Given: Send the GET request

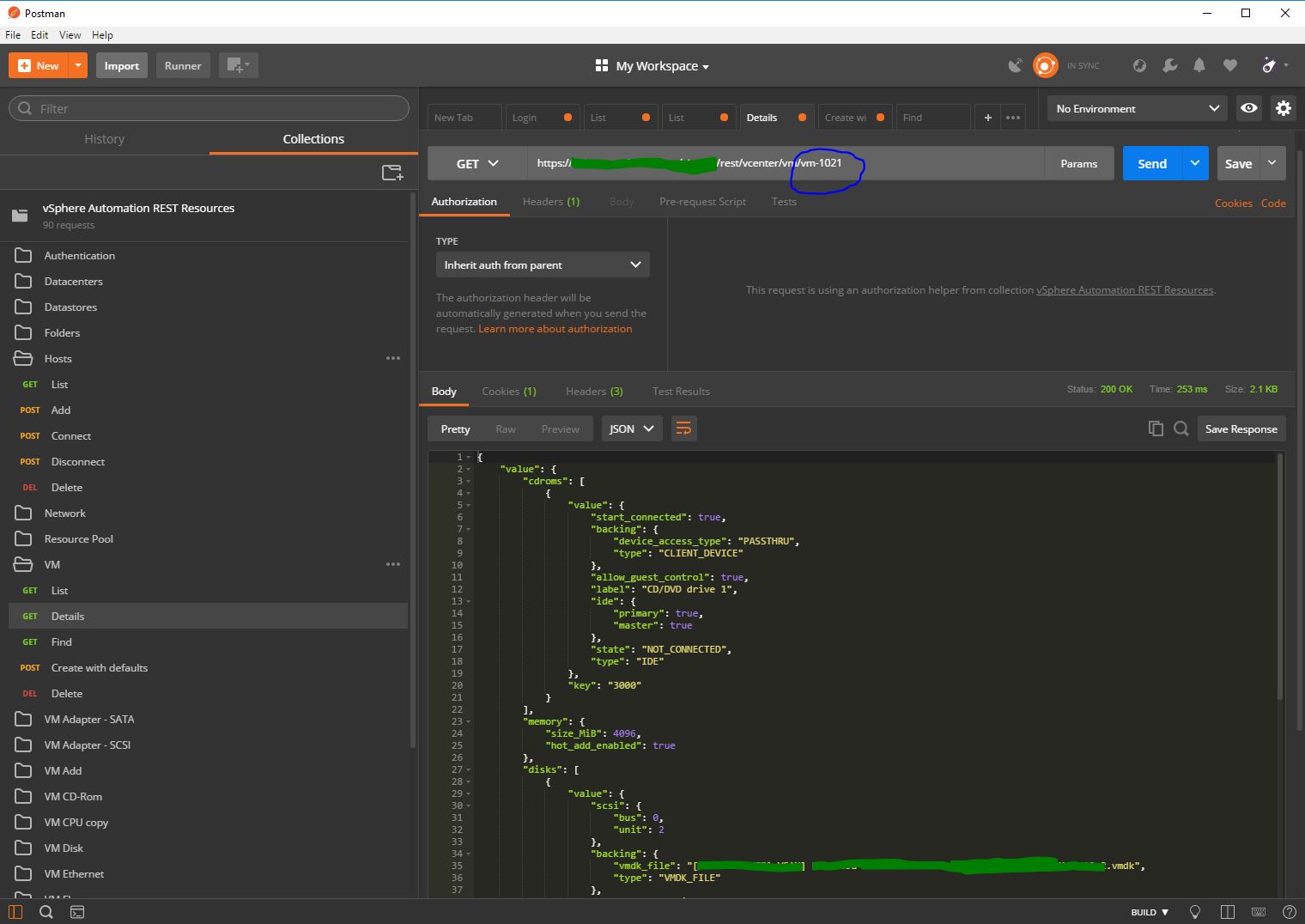Looking at the screenshot, I should (x=1152, y=163).
